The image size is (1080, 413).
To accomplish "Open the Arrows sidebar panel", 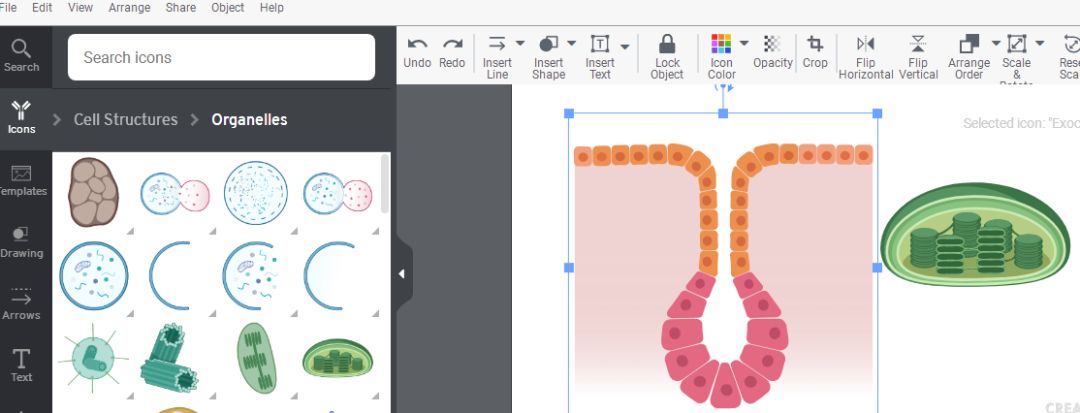I will point(21,304).
